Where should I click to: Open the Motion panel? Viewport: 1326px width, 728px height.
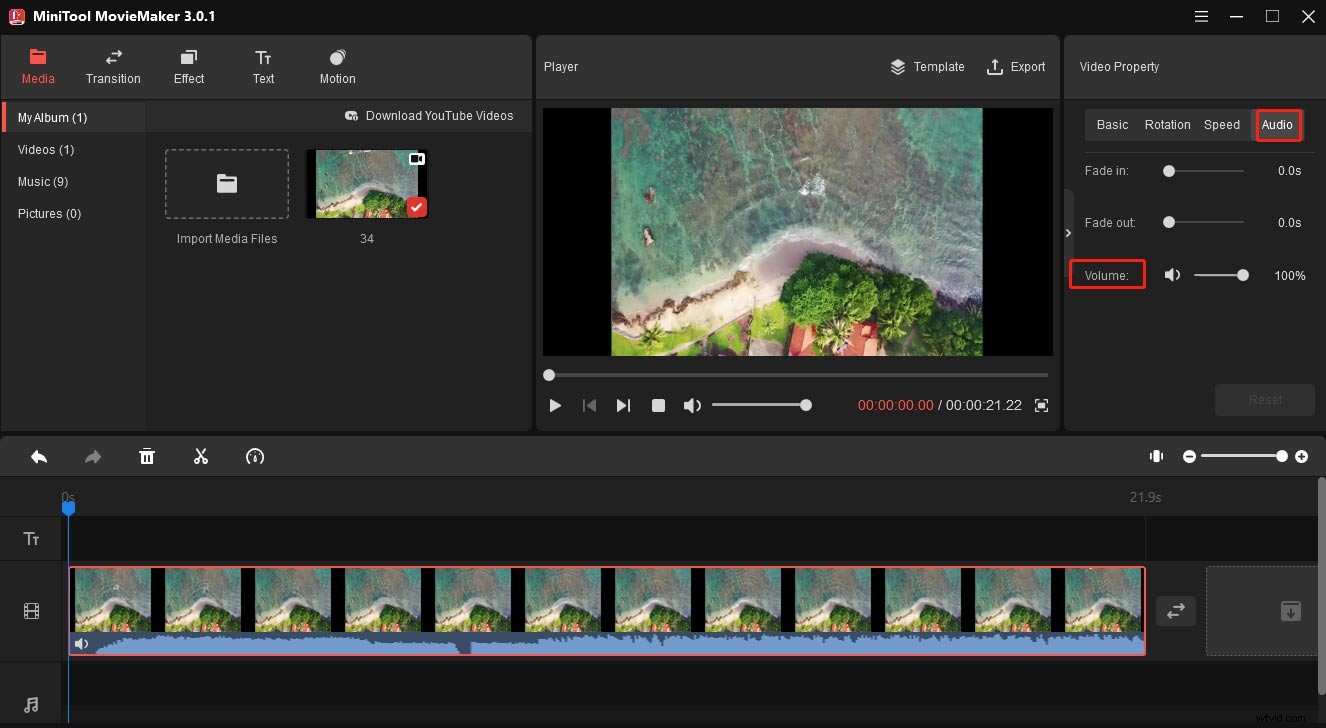point(337,66)
